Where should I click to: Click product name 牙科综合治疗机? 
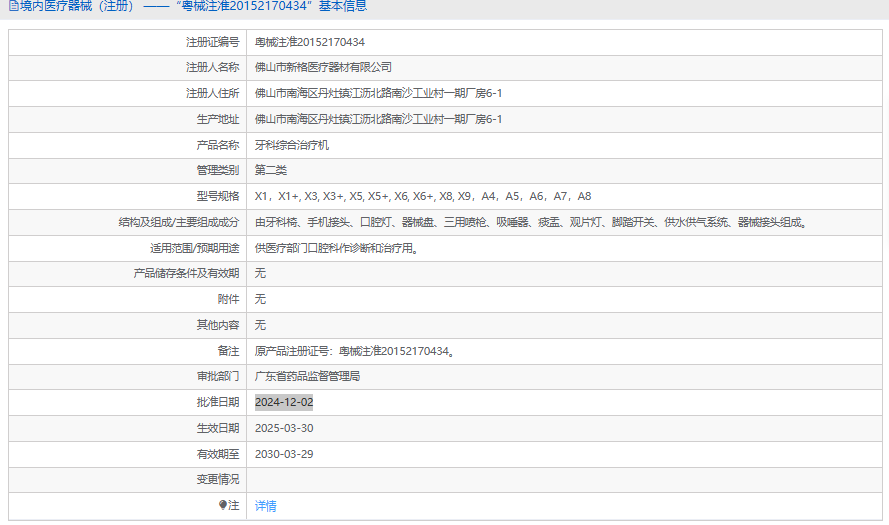[x=291, y=145]
